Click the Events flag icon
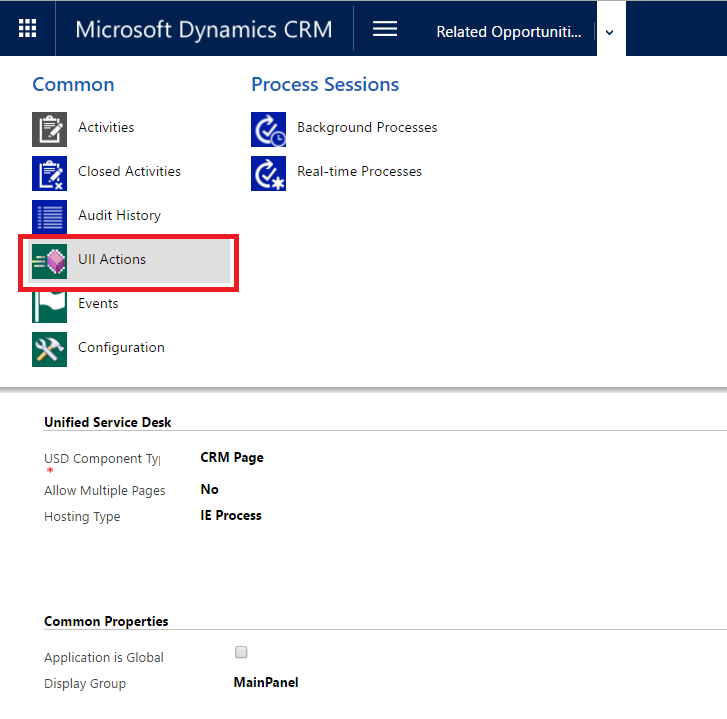 (49, 305)
